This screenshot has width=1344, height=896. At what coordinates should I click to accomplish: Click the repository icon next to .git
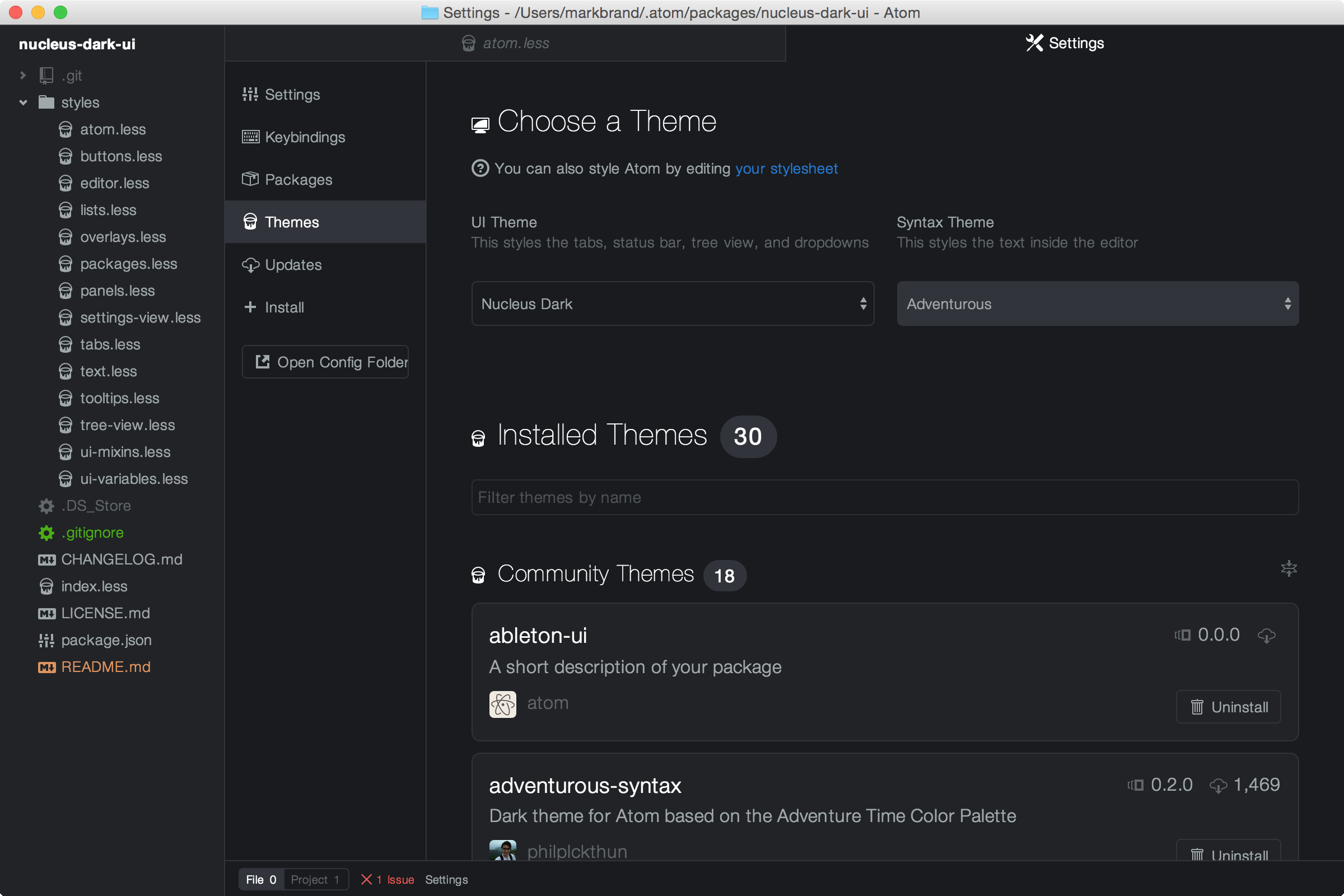click(x=46, y=76)
